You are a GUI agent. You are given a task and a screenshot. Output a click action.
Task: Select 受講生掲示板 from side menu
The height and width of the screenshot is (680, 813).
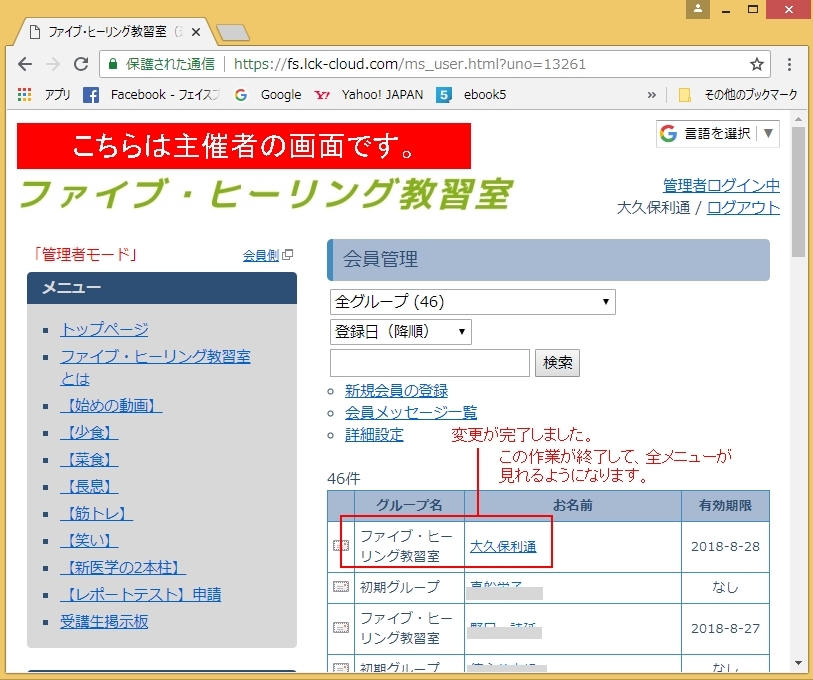pyautogui.click(x=104, y=621)
